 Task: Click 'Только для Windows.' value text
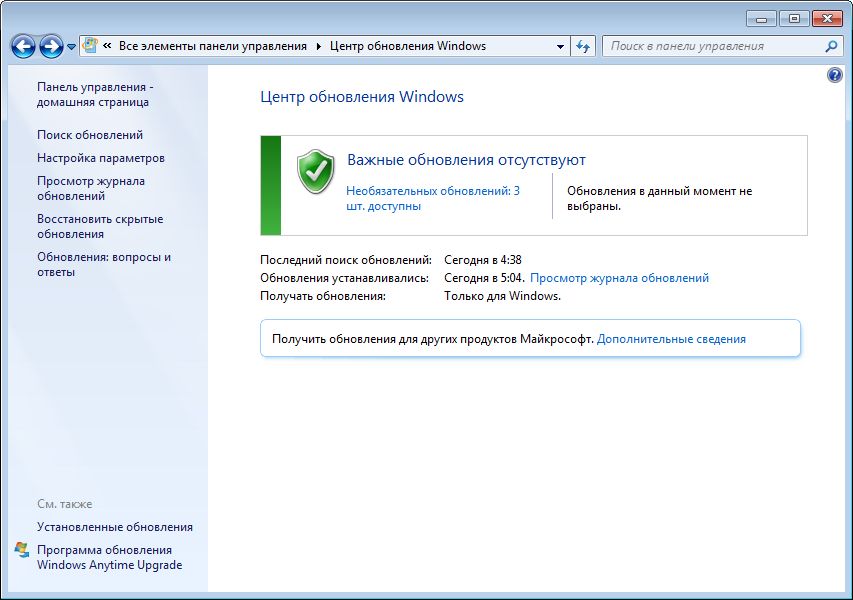coord(502,296)
